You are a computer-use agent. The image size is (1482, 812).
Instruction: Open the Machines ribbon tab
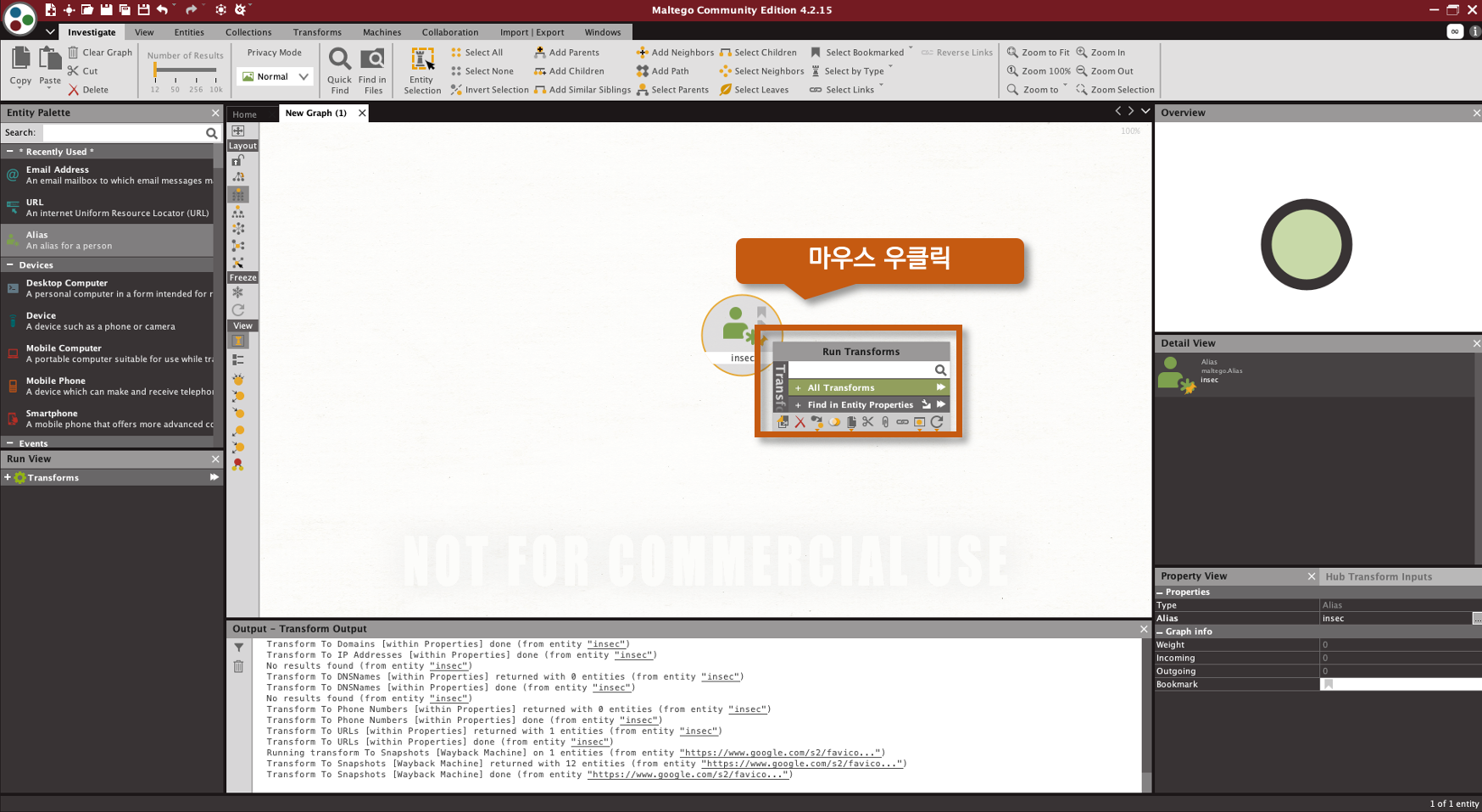coord(382,32)
